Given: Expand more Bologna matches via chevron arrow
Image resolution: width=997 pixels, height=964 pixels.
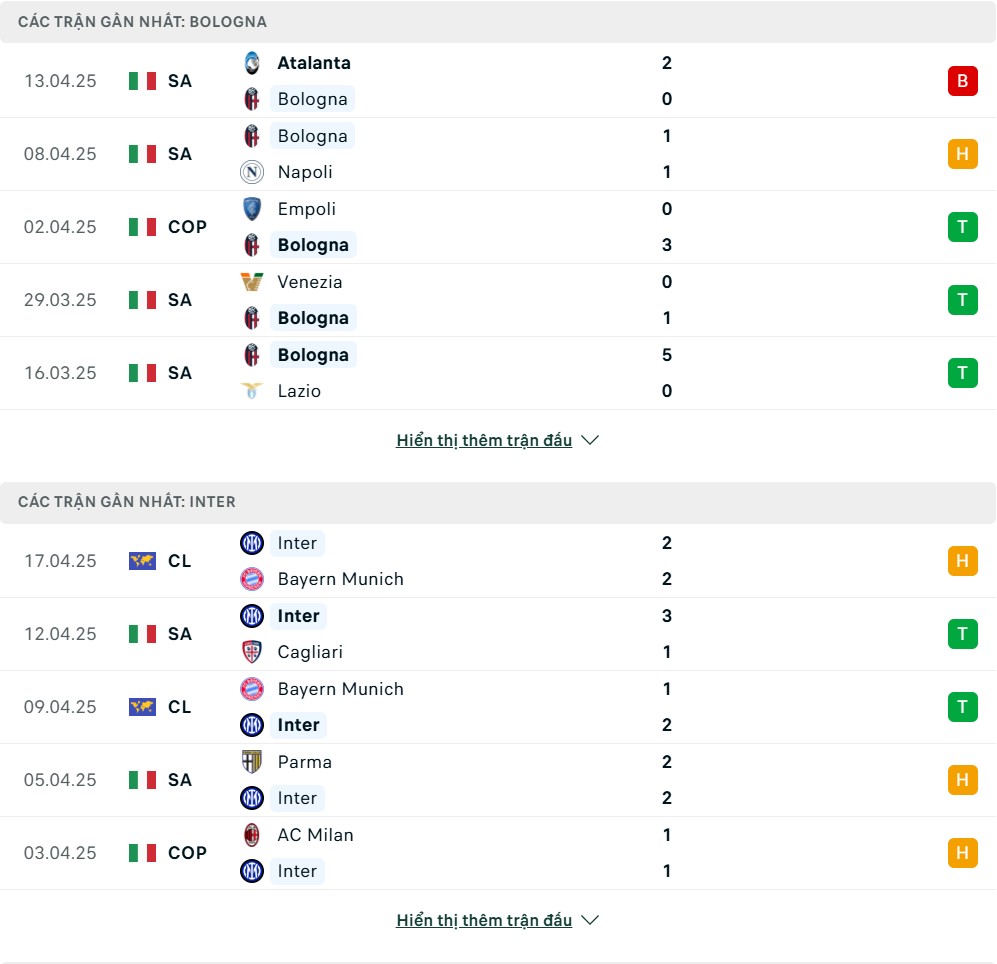Looking at the screenshot, I should 590,440.
